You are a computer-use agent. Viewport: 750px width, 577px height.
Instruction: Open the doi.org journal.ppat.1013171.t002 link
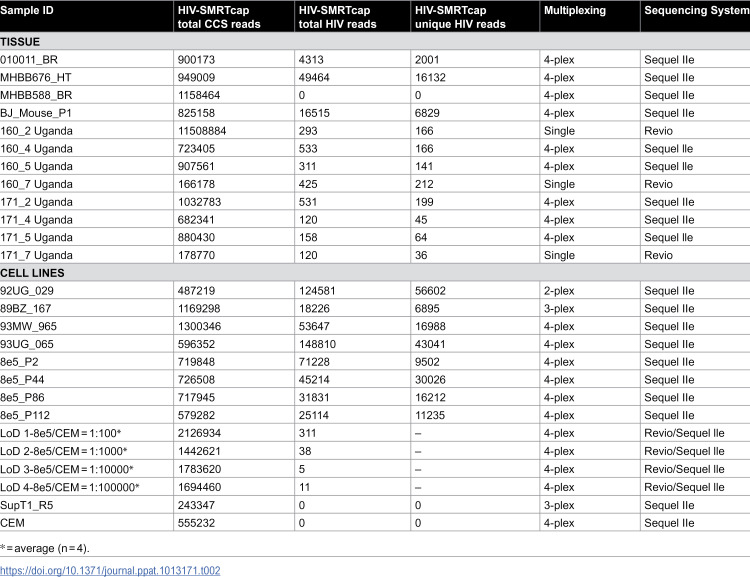(110, 570)
